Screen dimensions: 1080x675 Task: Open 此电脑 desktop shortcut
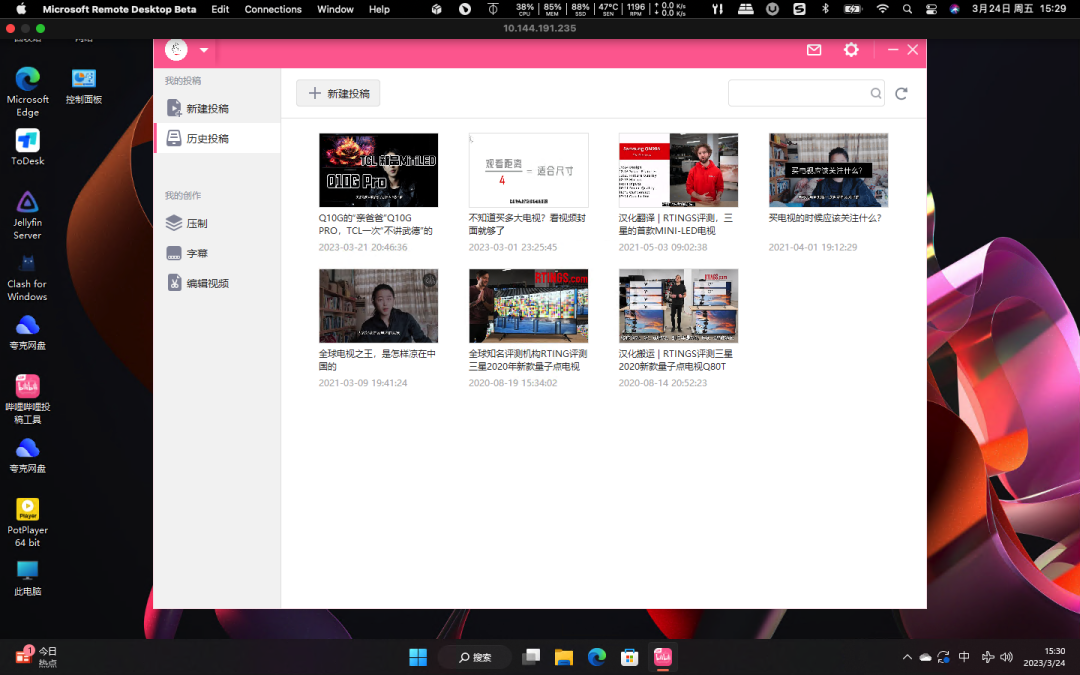(x=28, y=578)
